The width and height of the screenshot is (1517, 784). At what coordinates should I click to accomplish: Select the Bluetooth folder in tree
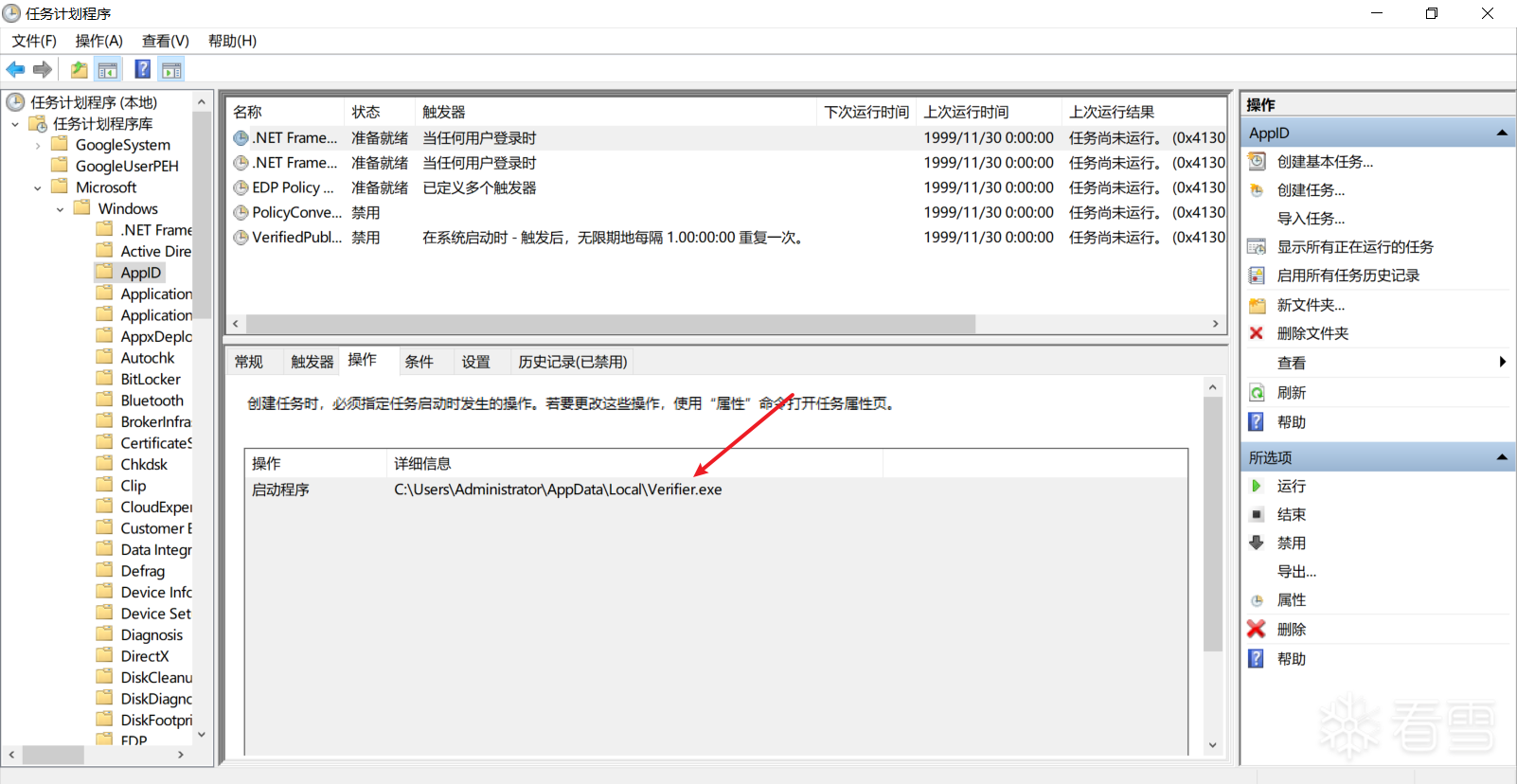(152, 401)
